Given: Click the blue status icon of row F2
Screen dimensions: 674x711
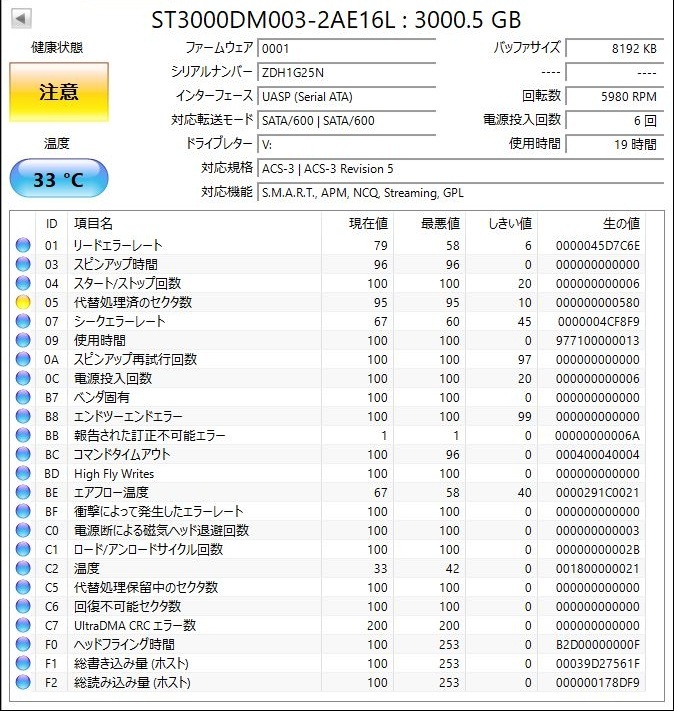Looking at the screenshot, I should coord(23,682).
